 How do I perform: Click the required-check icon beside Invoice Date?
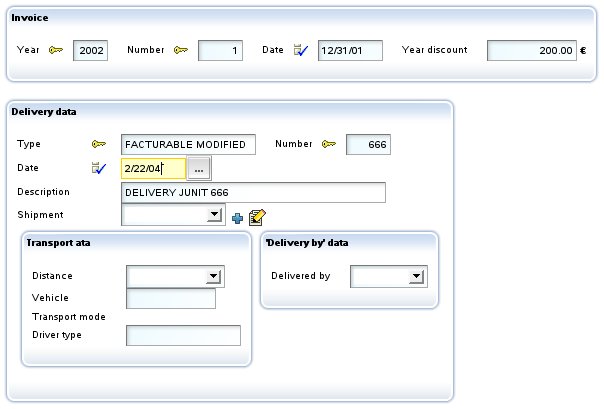coord(301,50)
